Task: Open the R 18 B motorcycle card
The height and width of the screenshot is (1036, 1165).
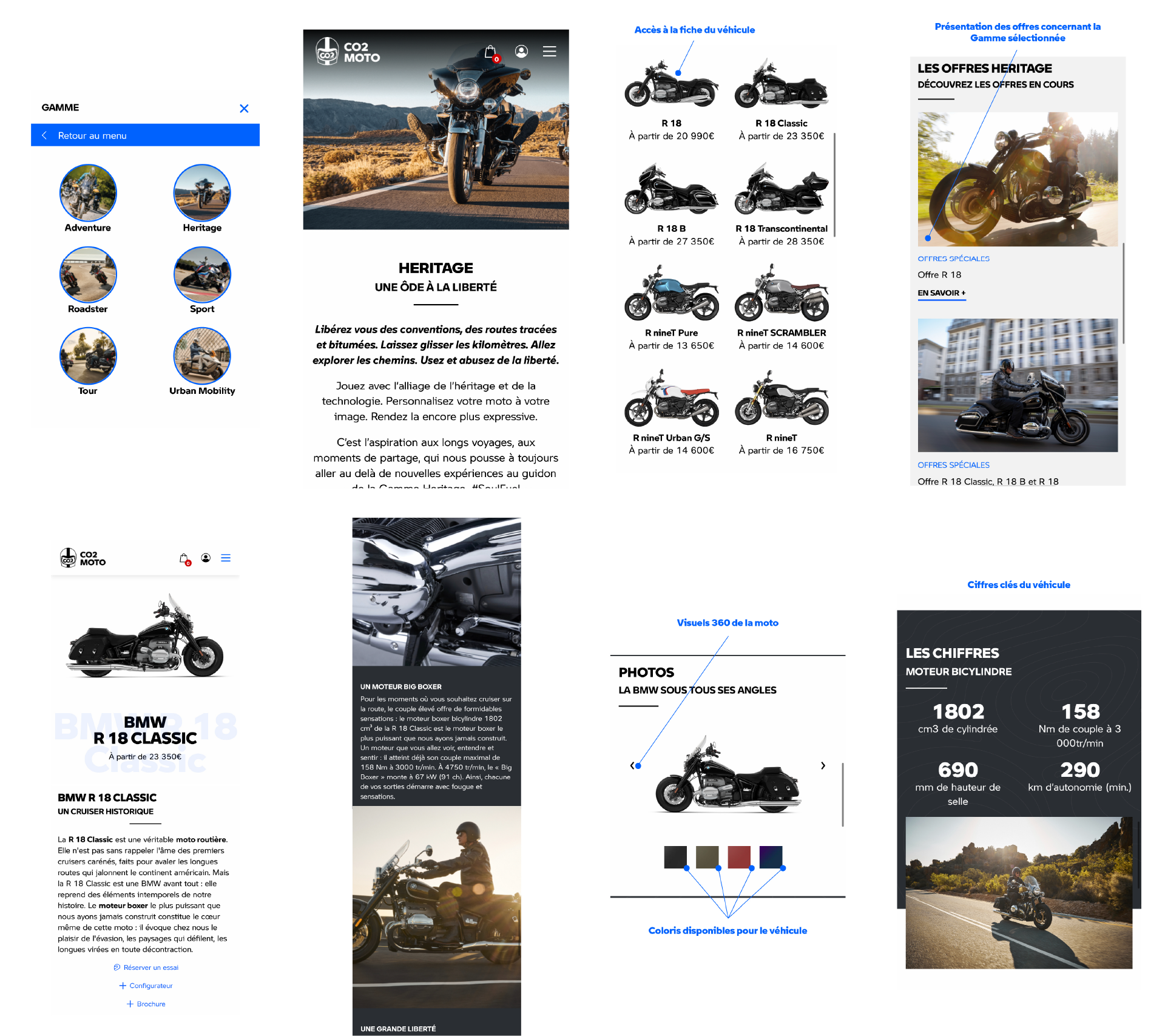Action: point(671,205)
